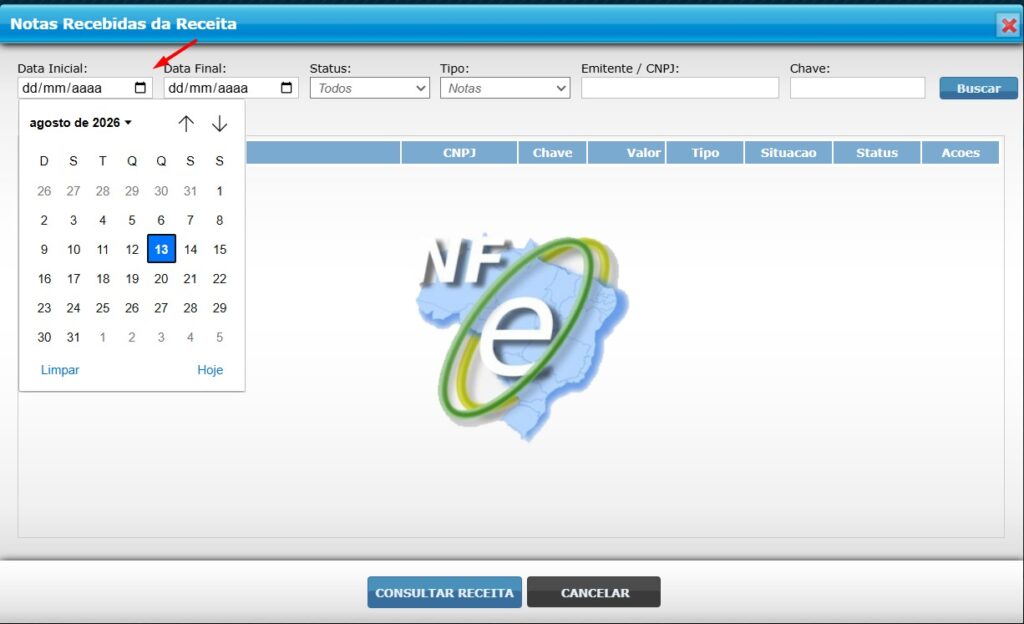Pick day 19 in the calendar
This screenshot has width=1024, height=624.
point(132,279)
